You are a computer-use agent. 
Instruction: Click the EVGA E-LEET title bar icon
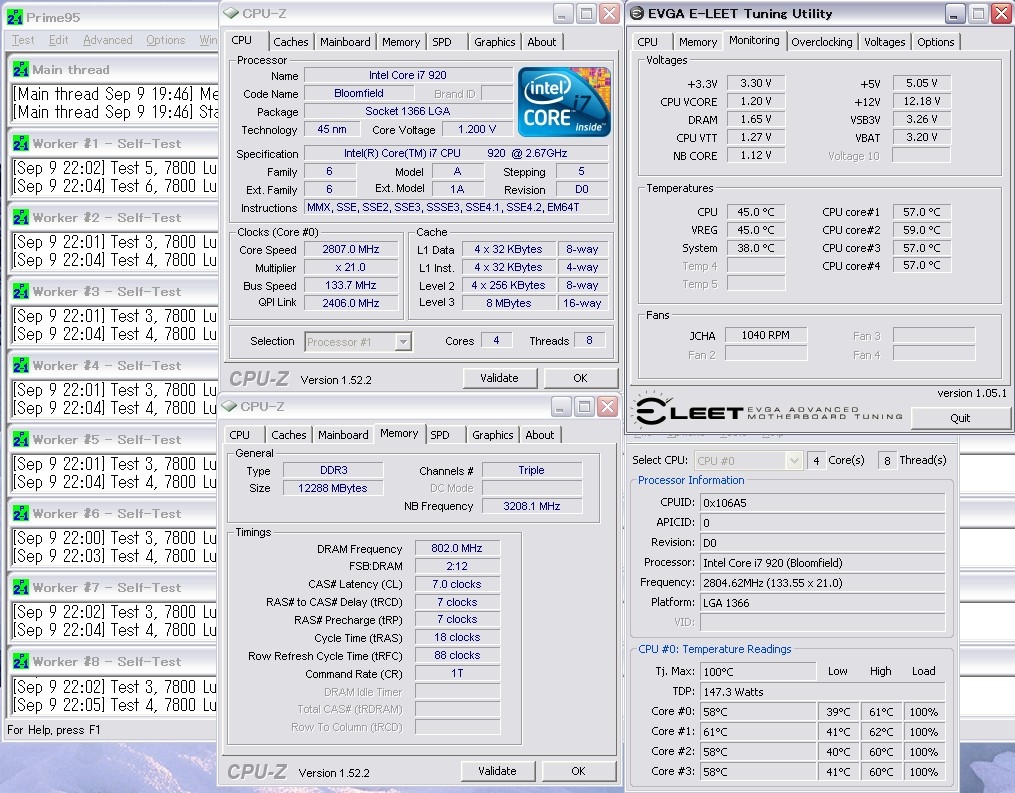[x=637, y=13]
